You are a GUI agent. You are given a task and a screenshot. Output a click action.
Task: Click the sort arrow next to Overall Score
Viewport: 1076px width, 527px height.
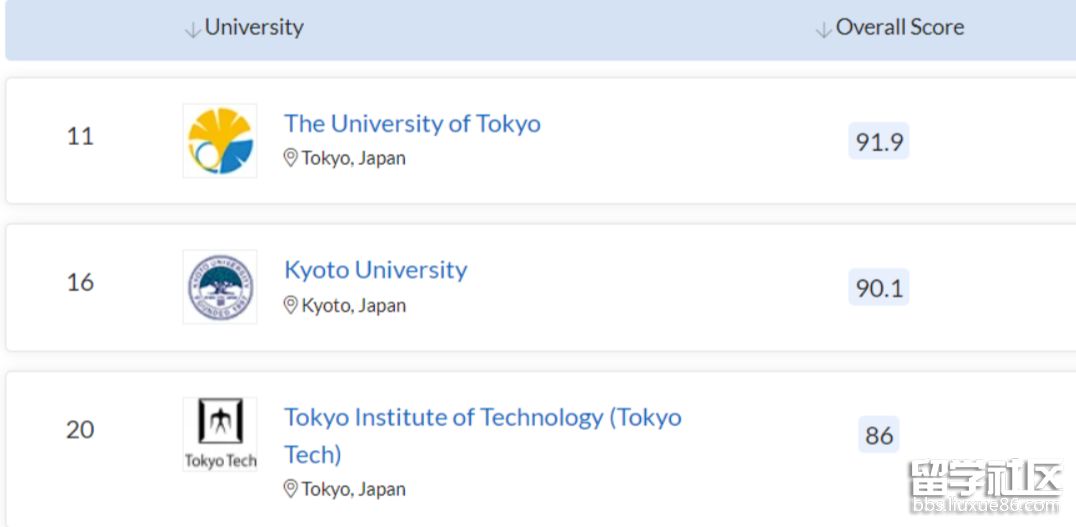coord(823,29)
